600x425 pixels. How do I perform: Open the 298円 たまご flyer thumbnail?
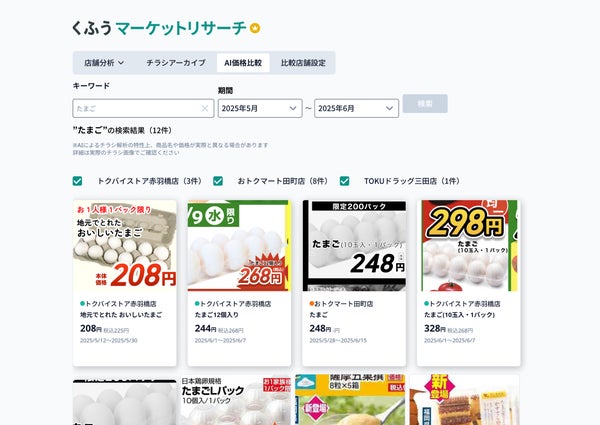469,246
